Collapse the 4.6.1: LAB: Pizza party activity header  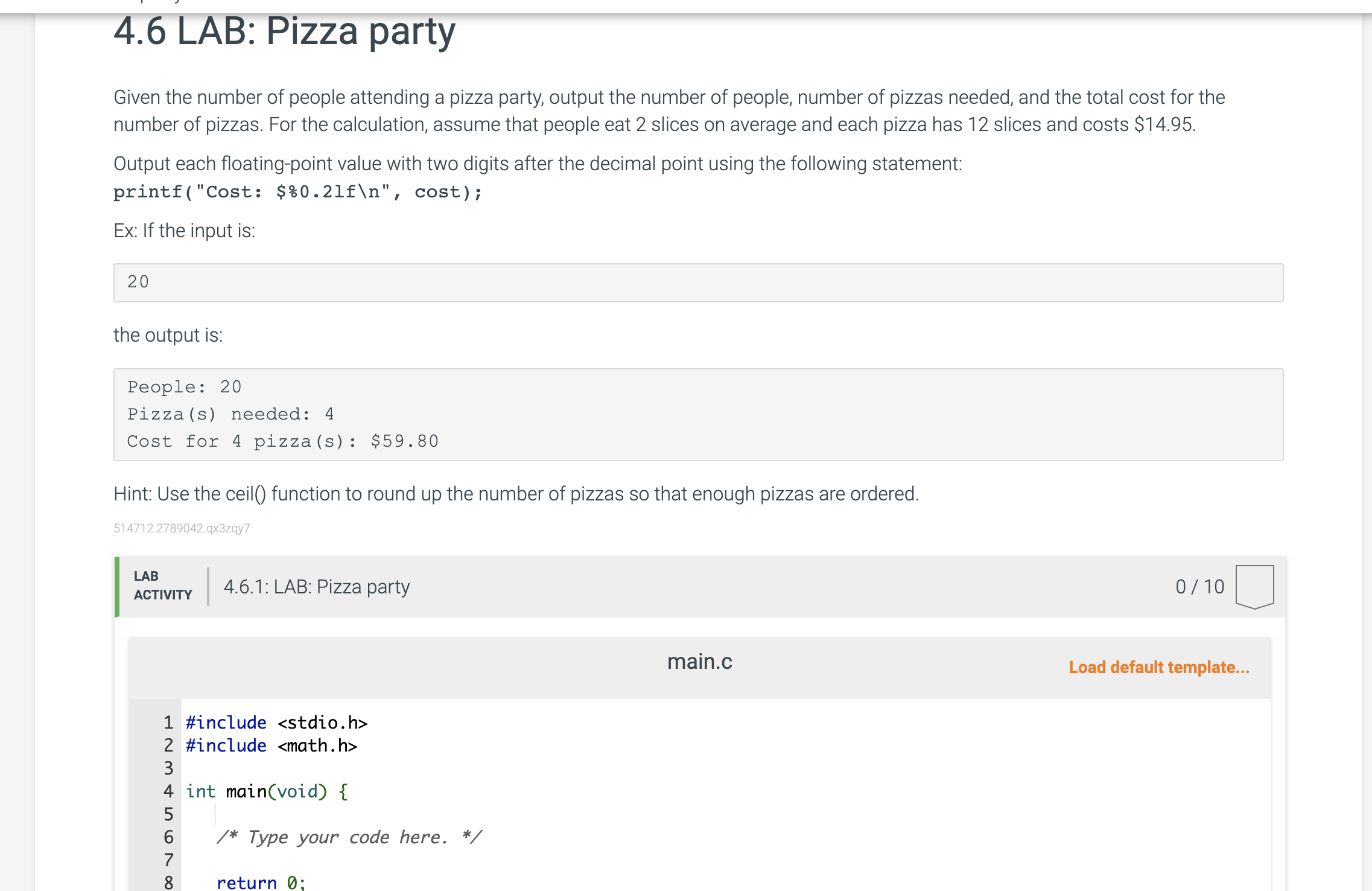[316, 586]
